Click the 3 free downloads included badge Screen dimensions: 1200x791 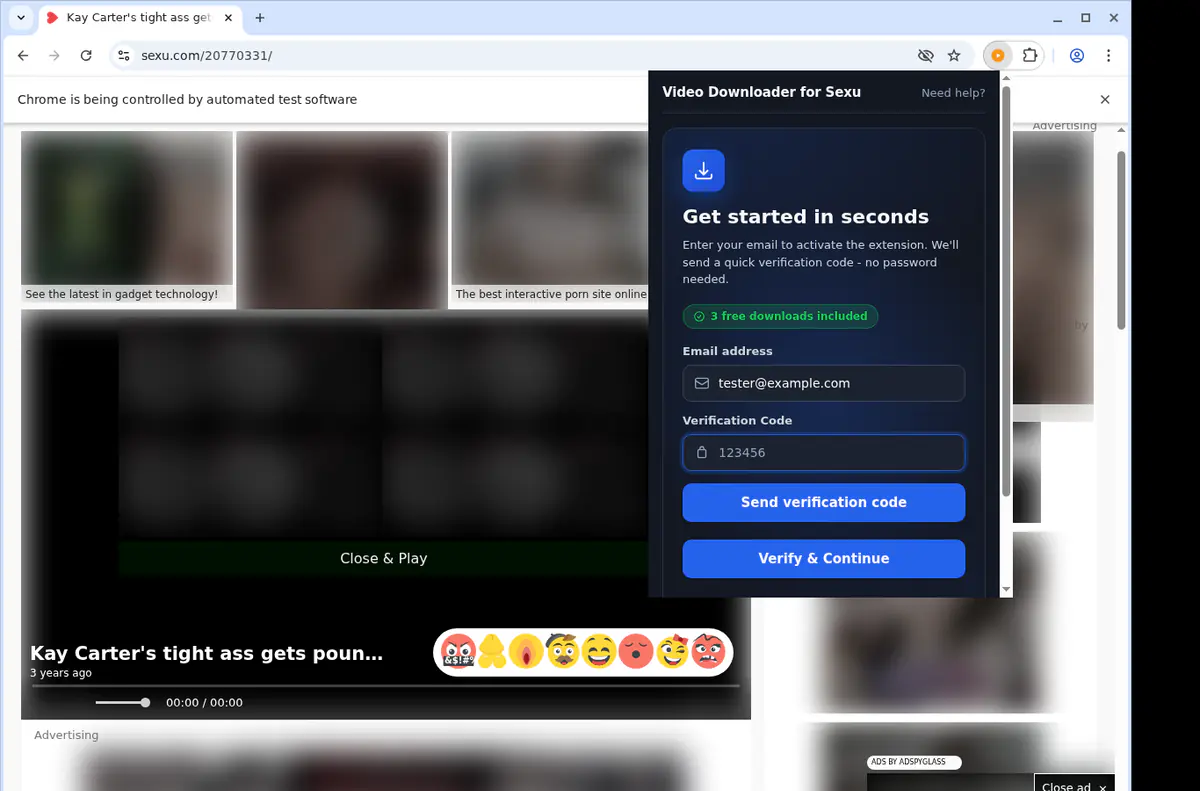click(780, 316)
